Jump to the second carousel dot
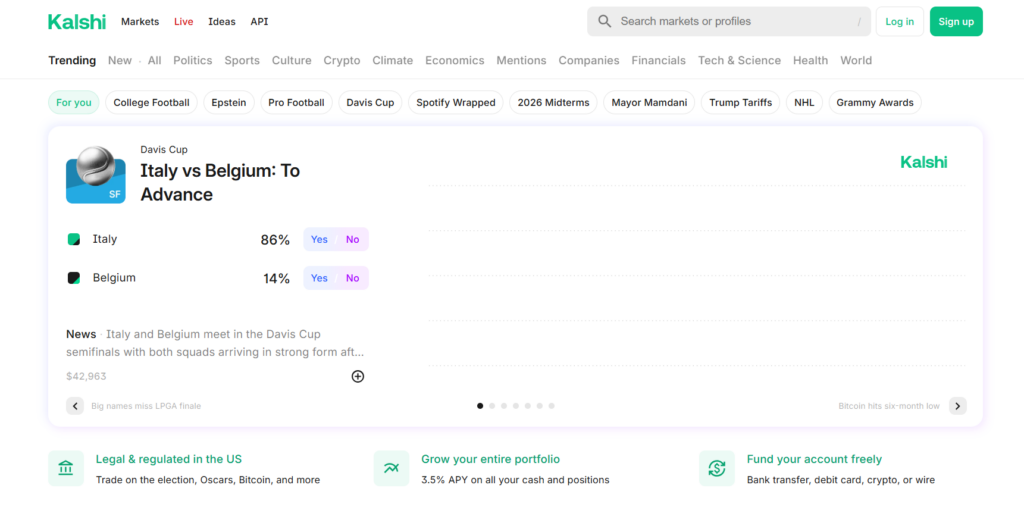 pyautogui.click(x=492, y=406)
